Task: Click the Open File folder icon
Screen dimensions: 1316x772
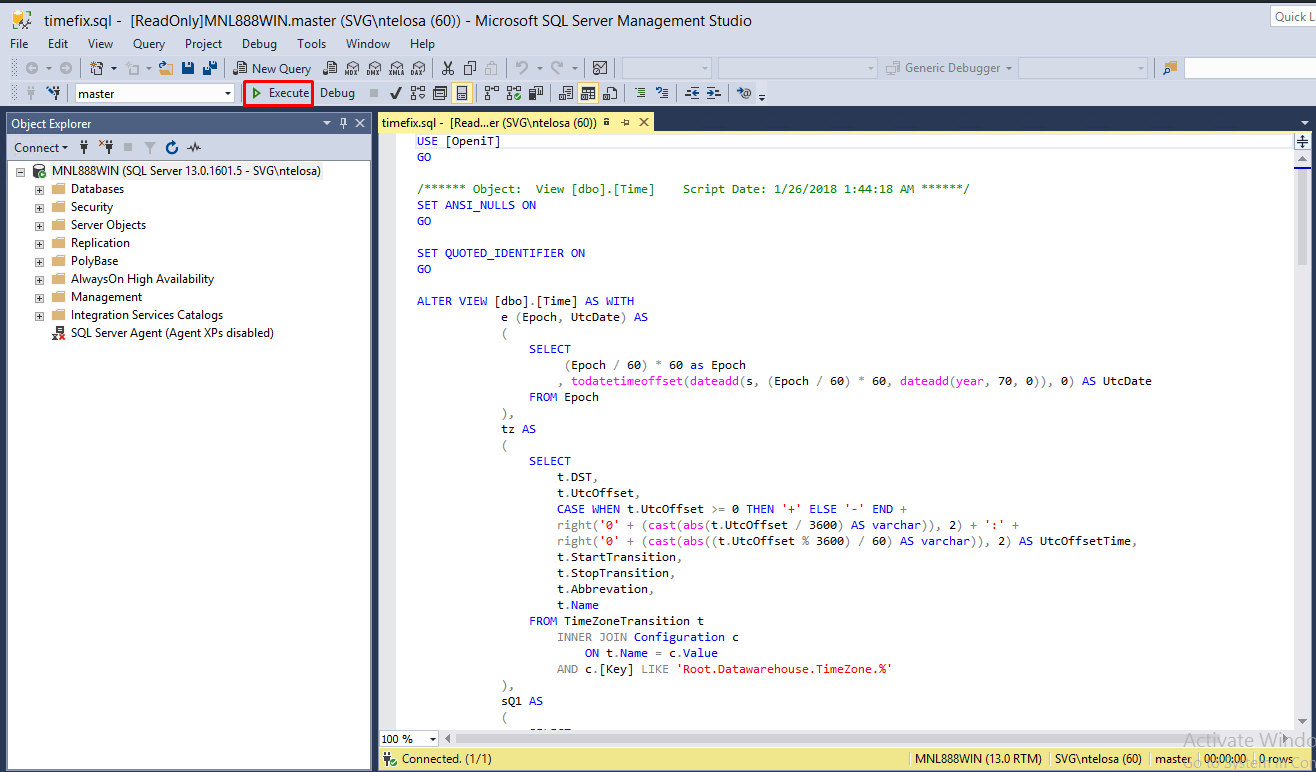Action: 165,68
